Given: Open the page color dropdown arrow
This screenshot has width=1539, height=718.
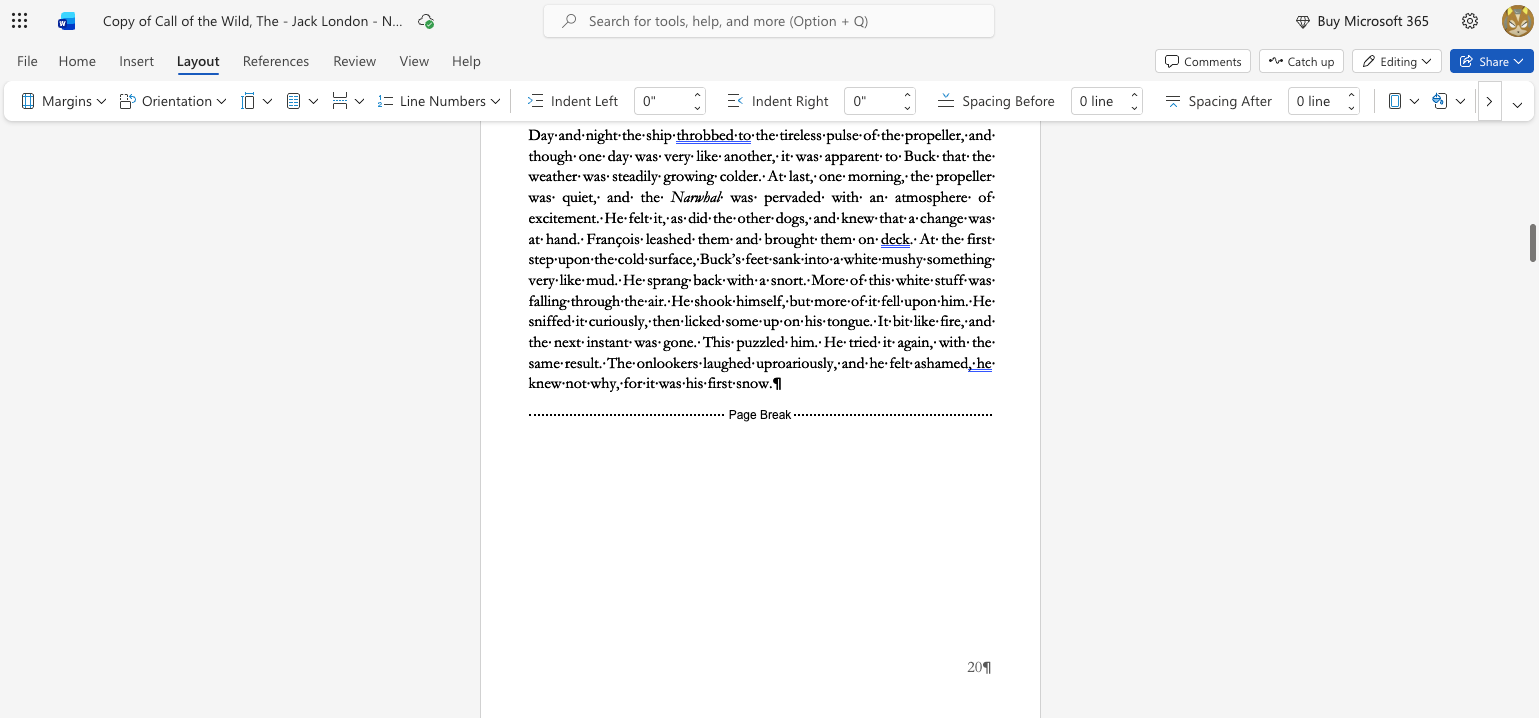Looking at the screenshot, I should pos(1460,101).
